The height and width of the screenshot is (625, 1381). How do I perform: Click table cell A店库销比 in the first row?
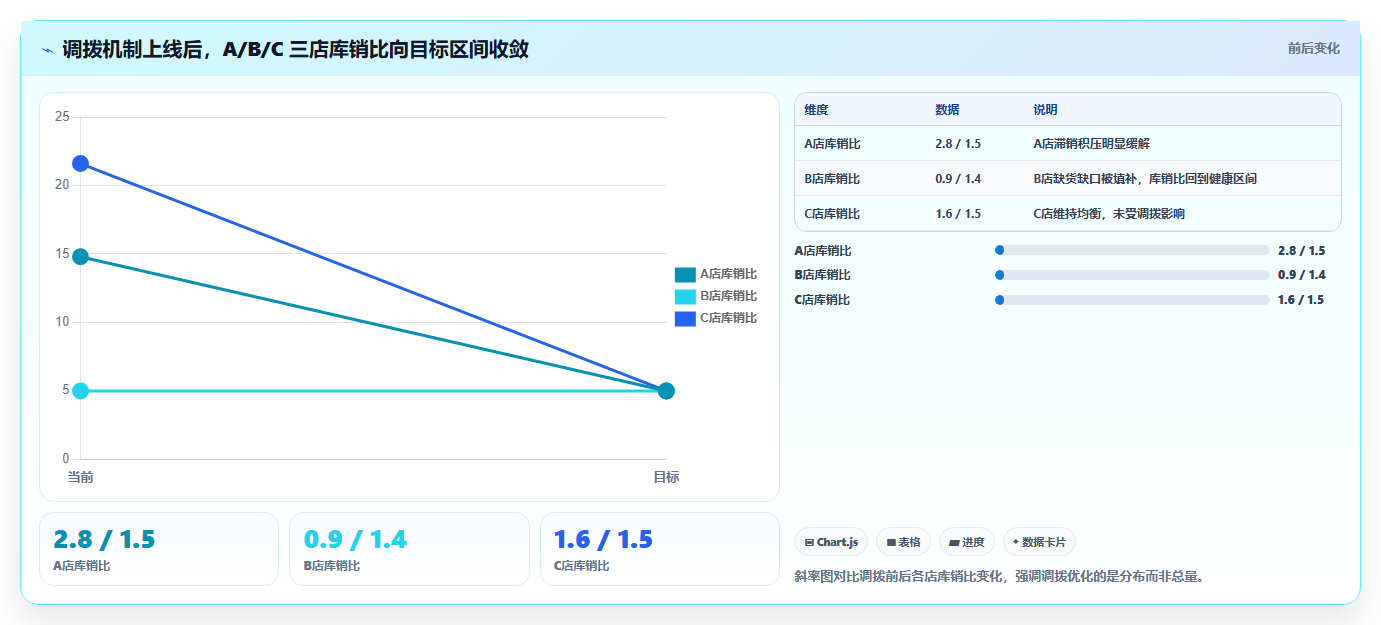click(x=832, y=144)
